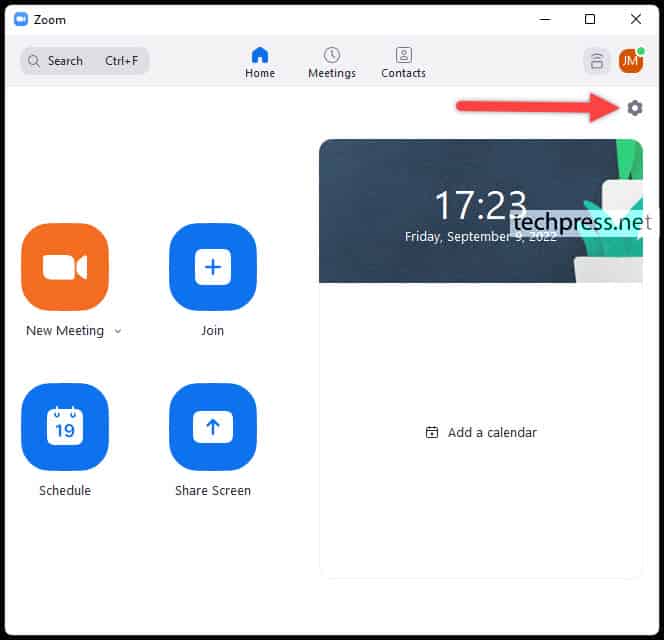Open the Meetings tab
The height and width of the screenshot is (640, 664).
point(332,63)
